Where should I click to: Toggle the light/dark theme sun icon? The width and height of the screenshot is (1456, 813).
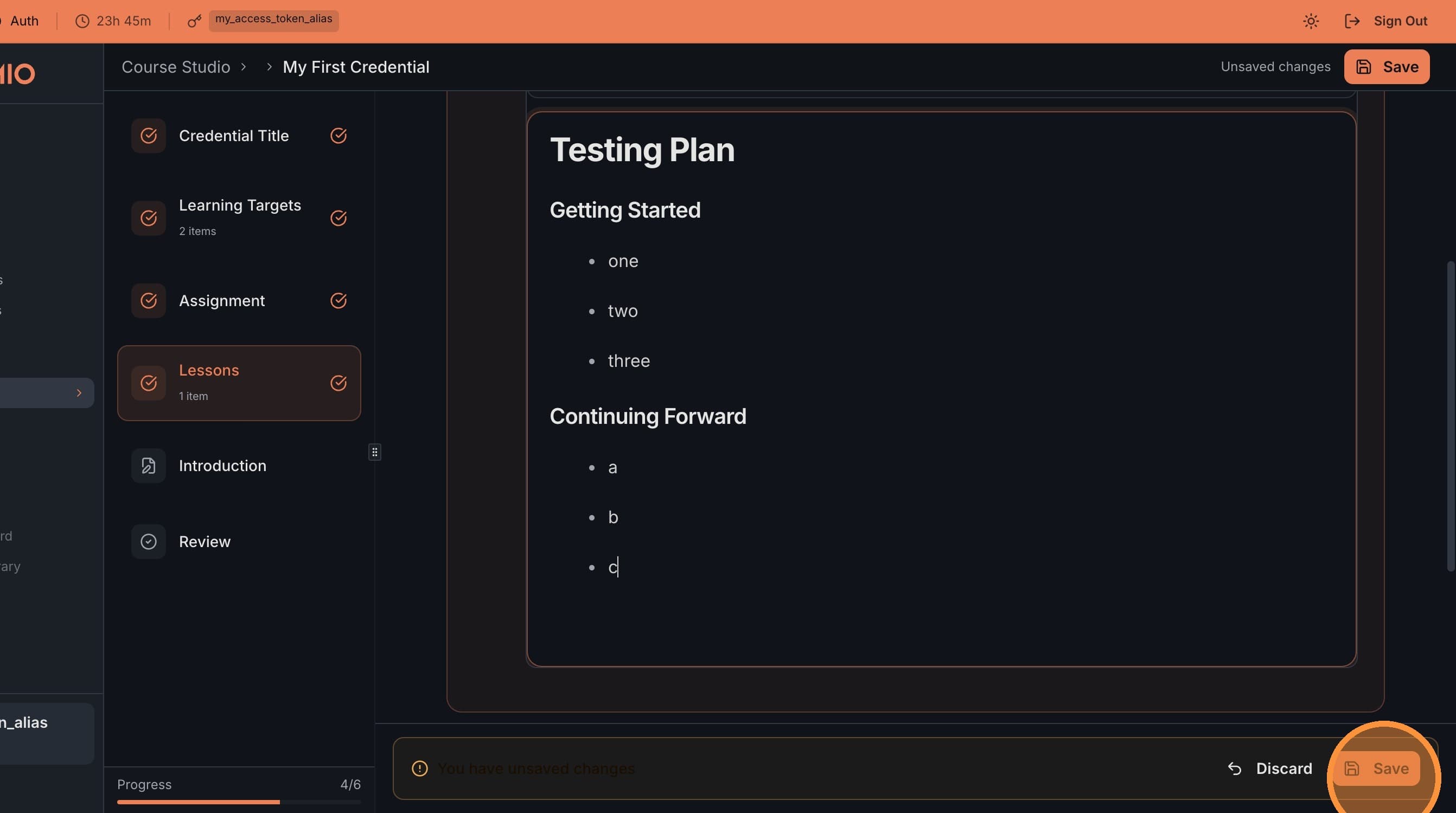coord(1311,22)
